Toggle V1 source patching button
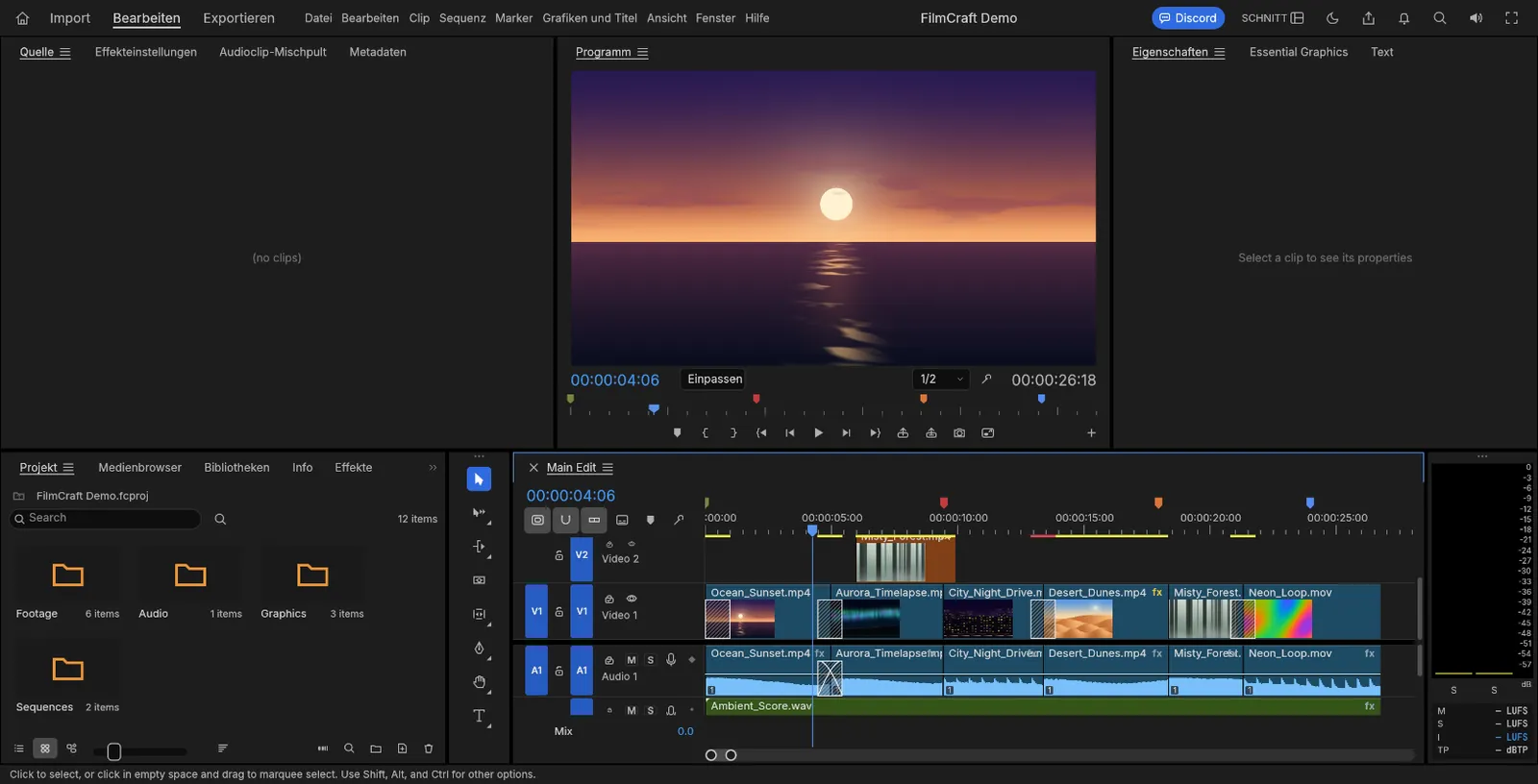The image size is (1538, 784). (x=536, y=611)
